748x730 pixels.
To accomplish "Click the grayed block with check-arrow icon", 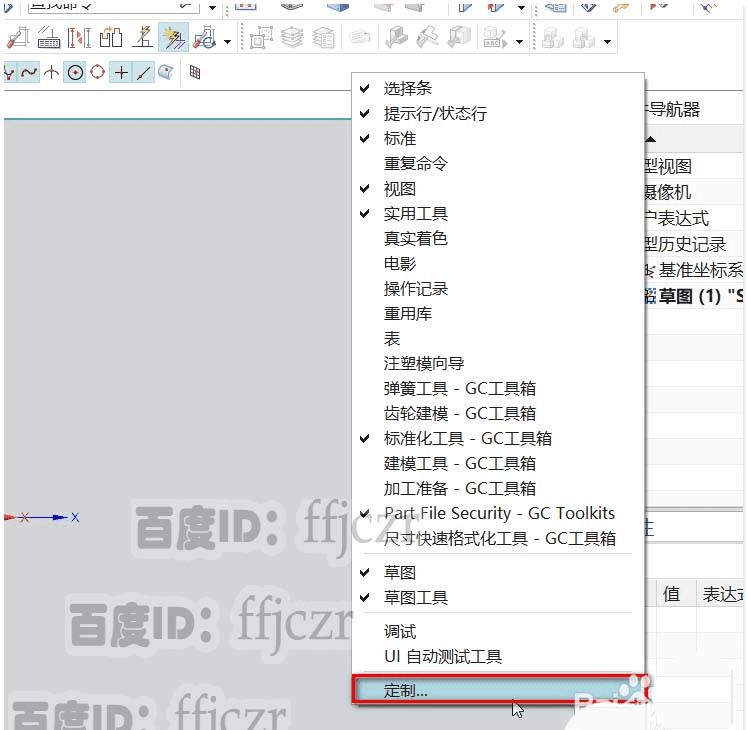I will tap(396, 38).
